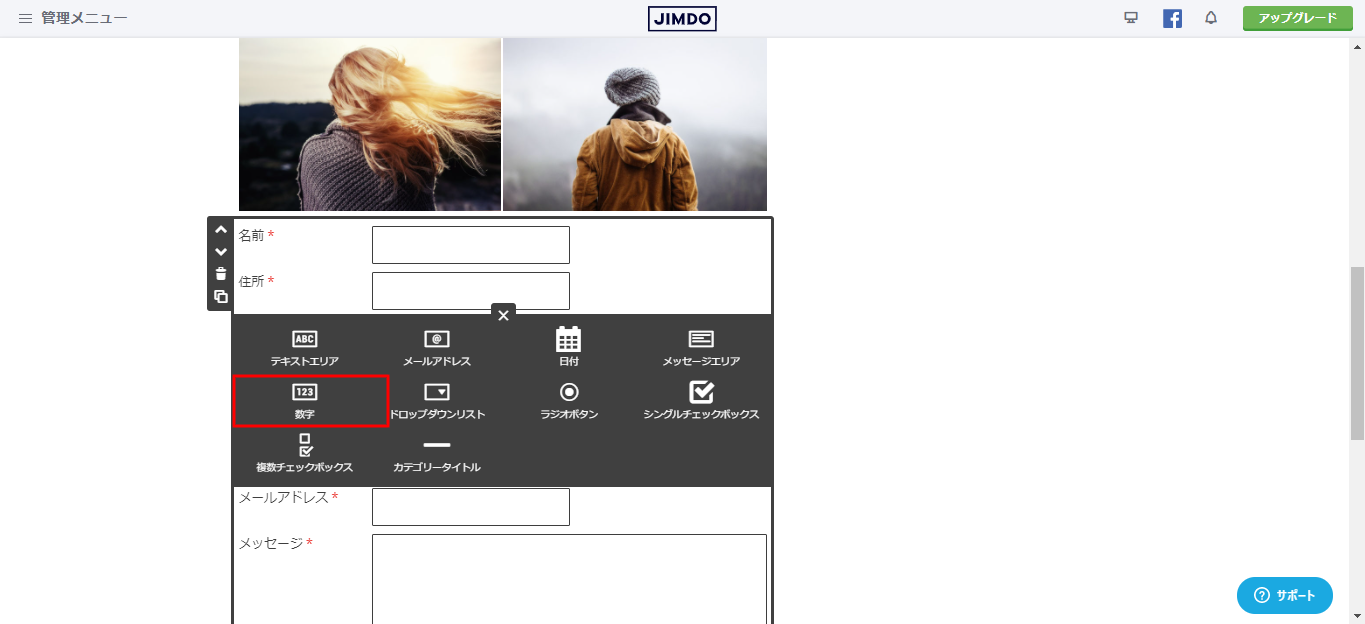Switch to desktop preview monitor icon
This screenshot has height=624, width=1365.
point(1131,18)
